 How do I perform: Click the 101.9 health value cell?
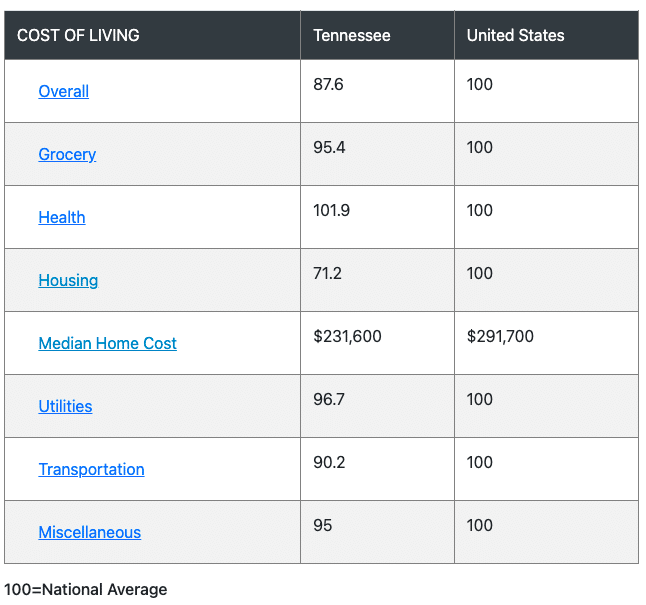coord(331,210)
